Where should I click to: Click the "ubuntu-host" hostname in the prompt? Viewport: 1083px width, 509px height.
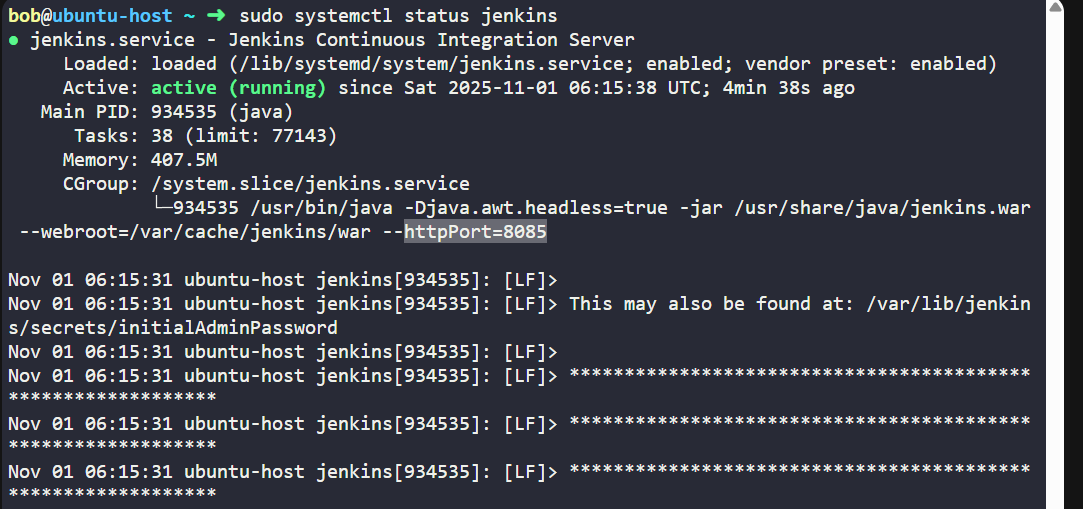click(x=106, y=16)
